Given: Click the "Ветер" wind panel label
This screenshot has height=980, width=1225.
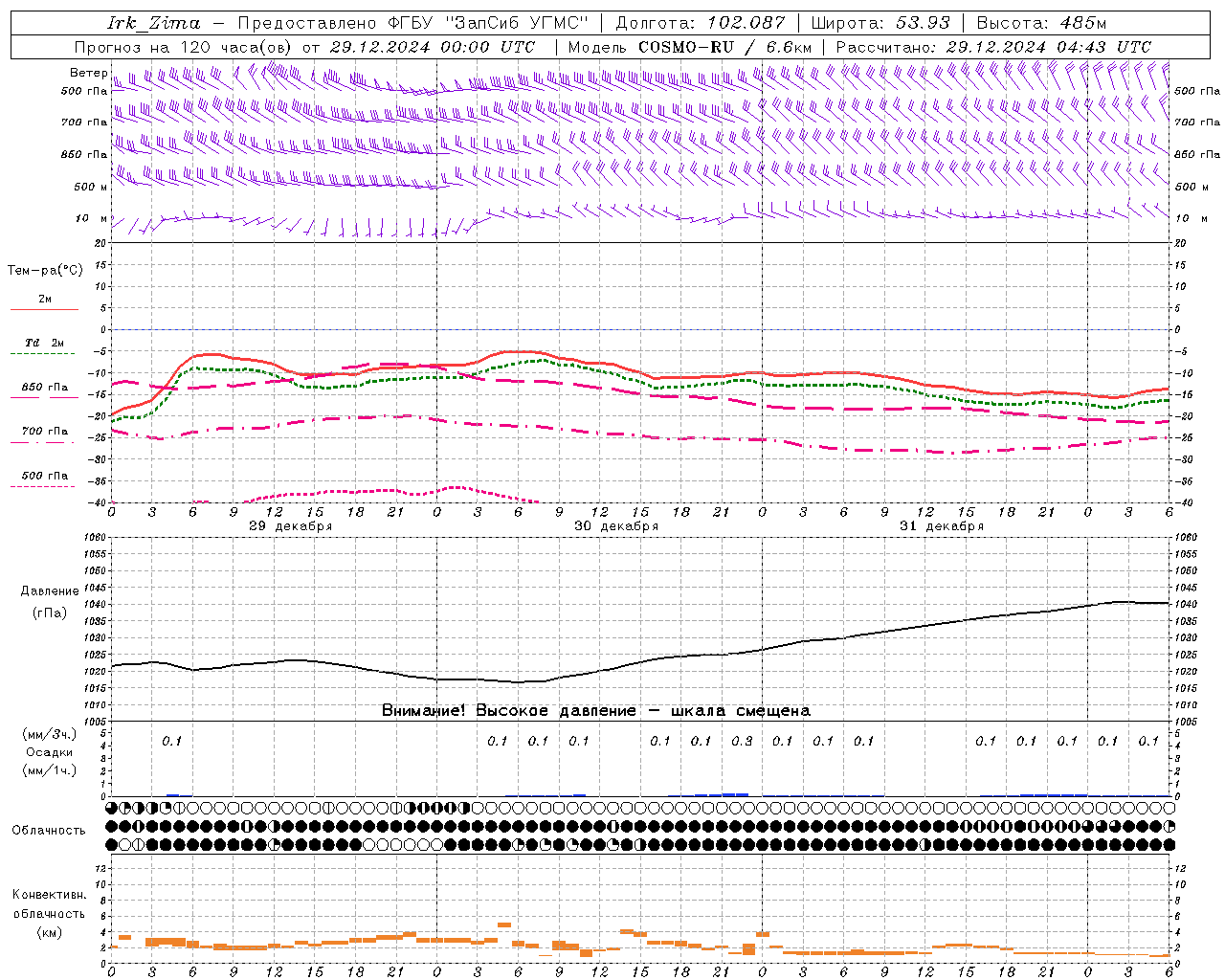Looking at the screenshot, I should click(88, 73).
